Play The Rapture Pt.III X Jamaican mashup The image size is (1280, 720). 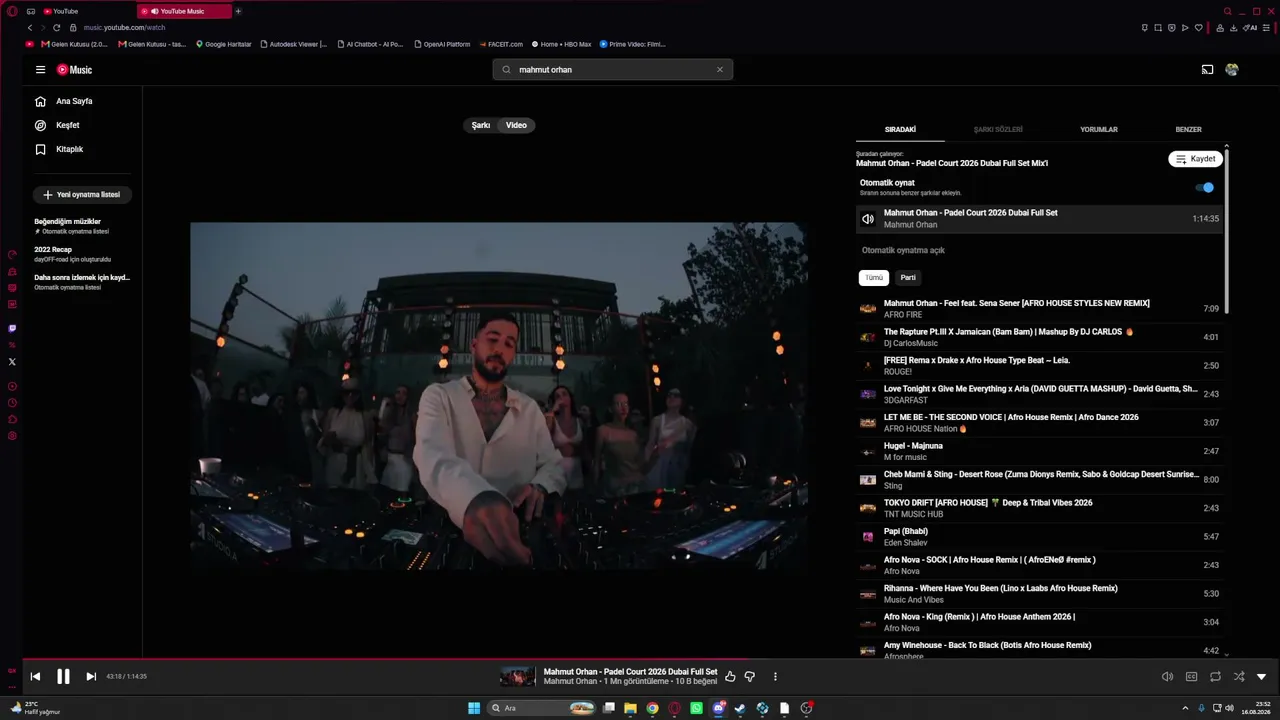(x=1040, y=337)
